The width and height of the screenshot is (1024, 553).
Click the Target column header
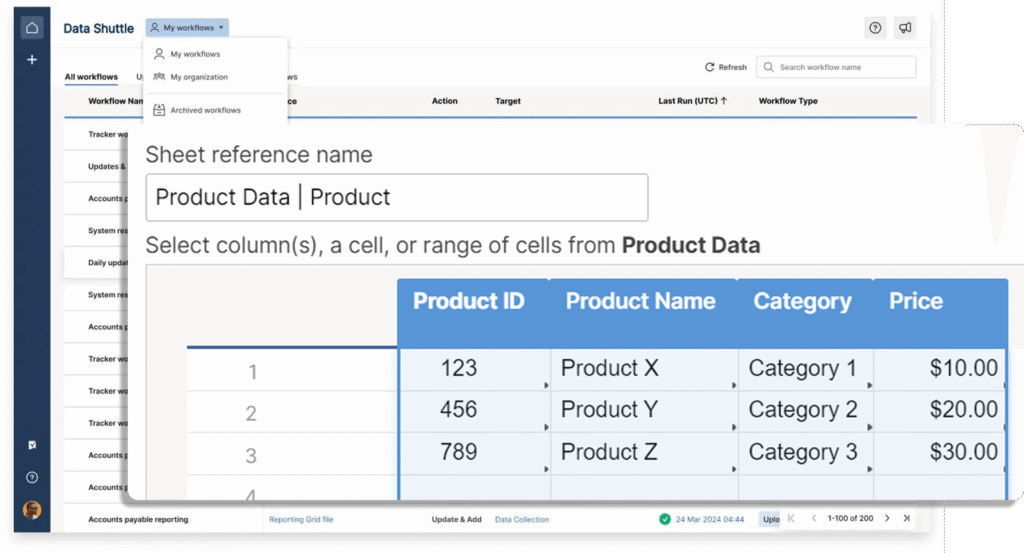tap(508, 101)
